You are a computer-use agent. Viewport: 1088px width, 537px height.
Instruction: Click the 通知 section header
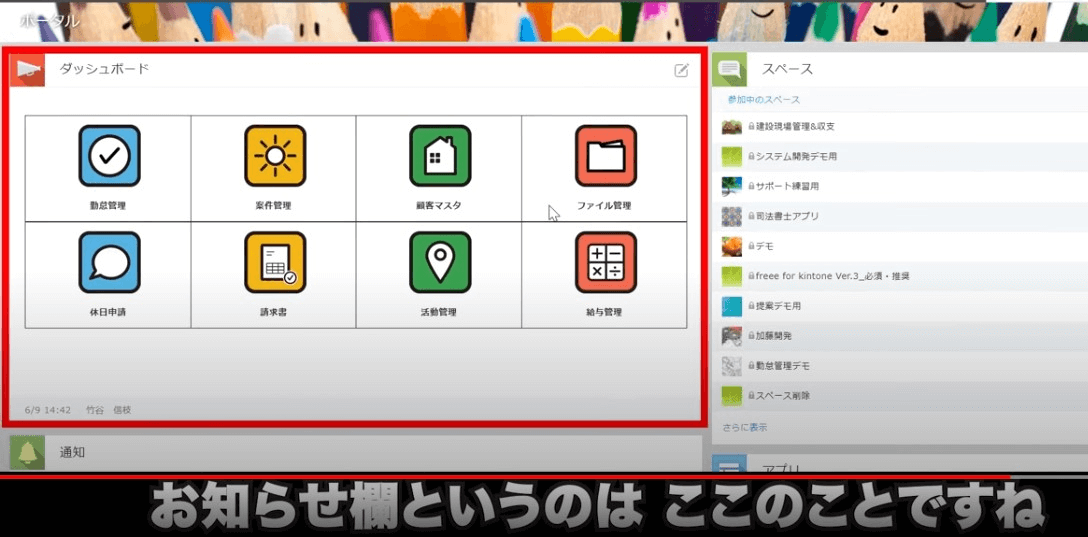[72, 452]
